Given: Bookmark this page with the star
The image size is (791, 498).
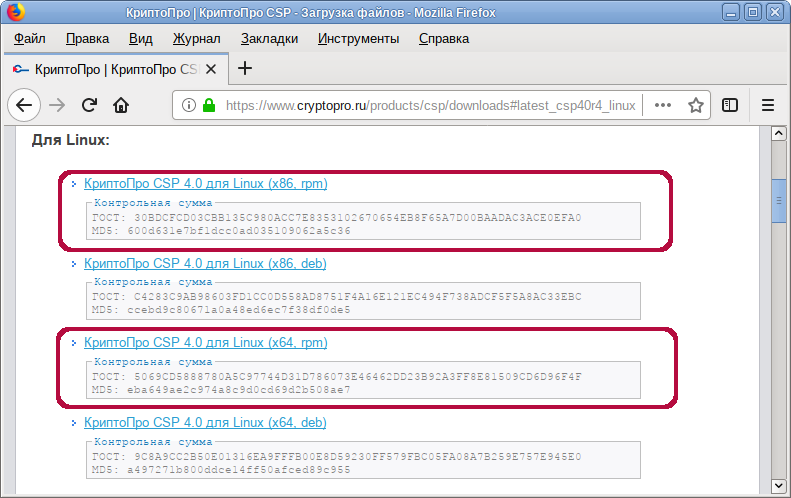Looking at the screenshot, I should [696, 105].
